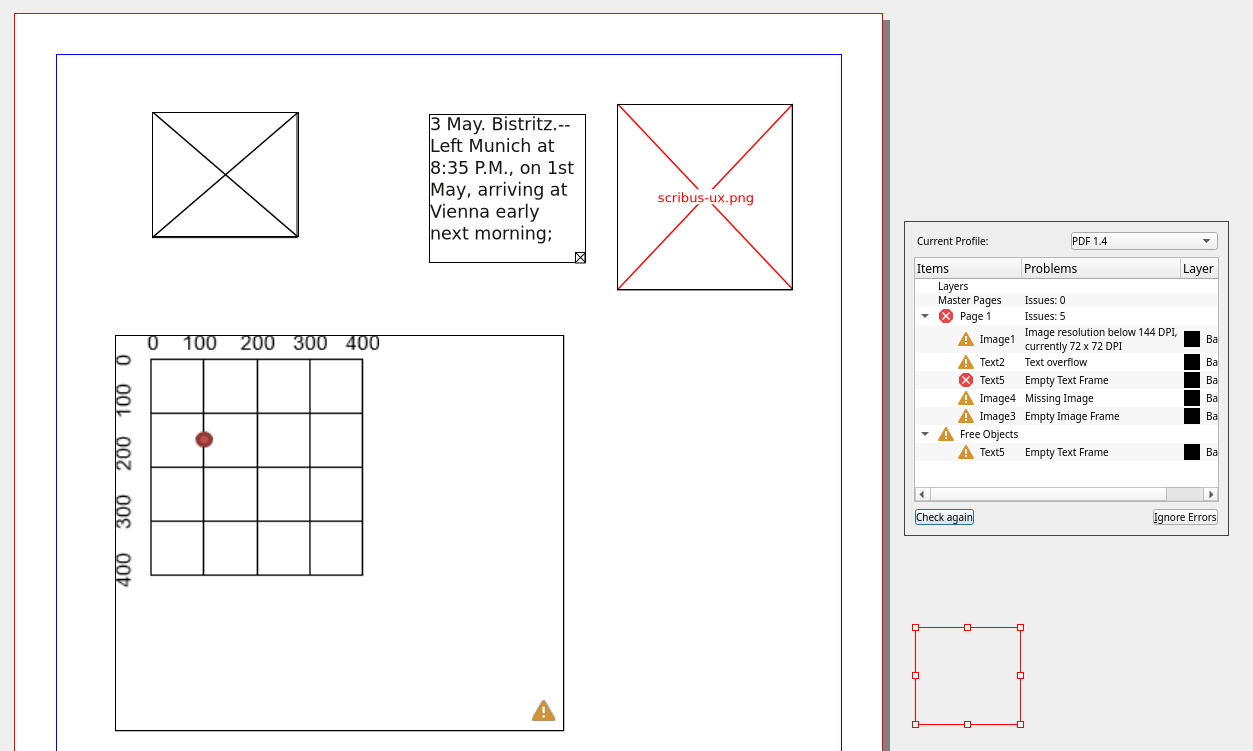Collapse the Page 1 tree node
The image size is (1253, 751).
pos(925,316)
